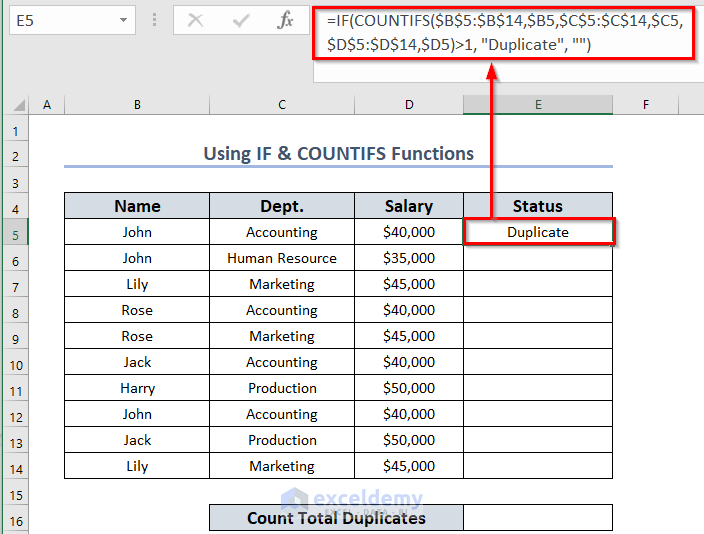Open the Insert Function fx dialog

click(285, 20)
